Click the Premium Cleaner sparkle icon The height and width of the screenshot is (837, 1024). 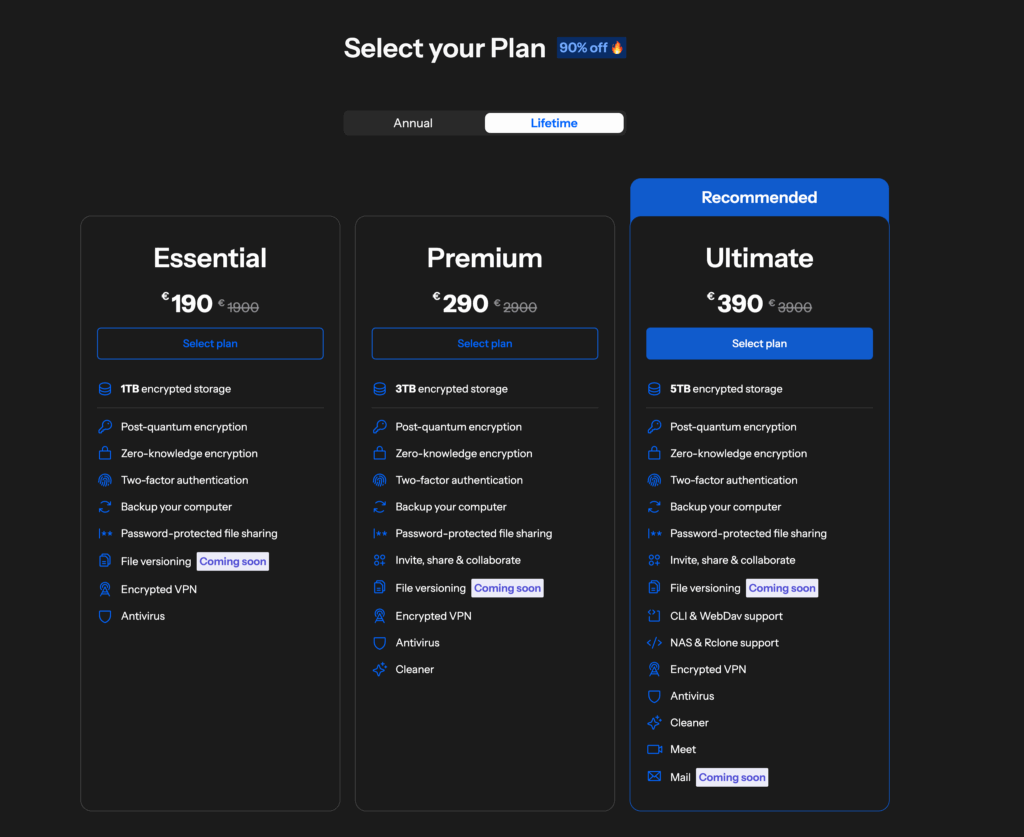tap(380, 670)
